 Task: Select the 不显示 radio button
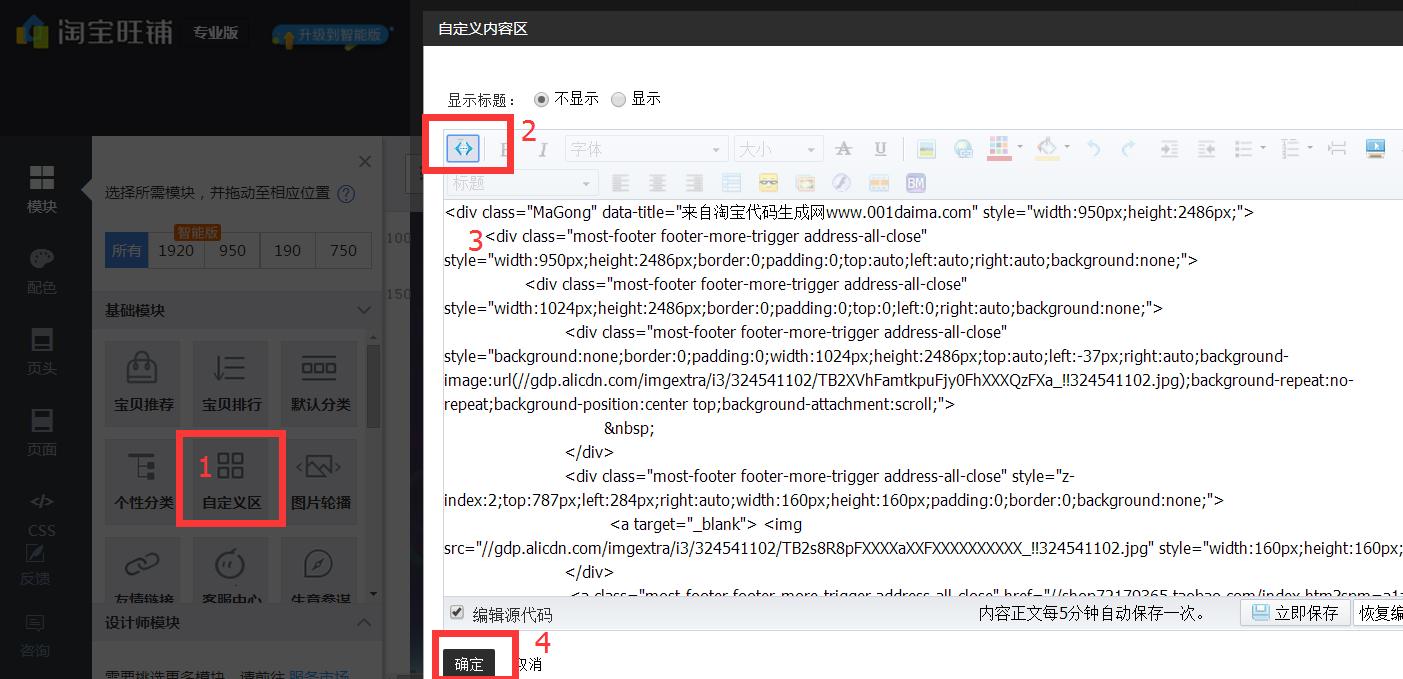[x=540, y=98]
